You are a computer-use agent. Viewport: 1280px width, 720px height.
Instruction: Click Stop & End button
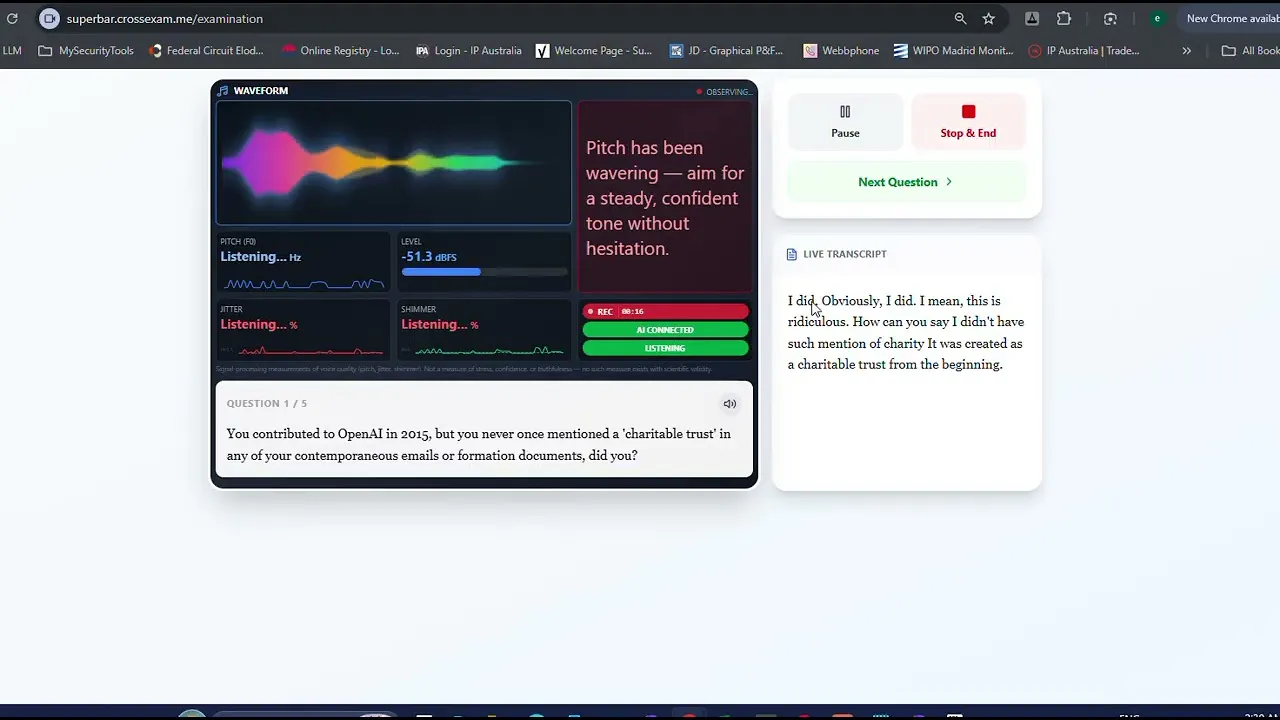968,122
